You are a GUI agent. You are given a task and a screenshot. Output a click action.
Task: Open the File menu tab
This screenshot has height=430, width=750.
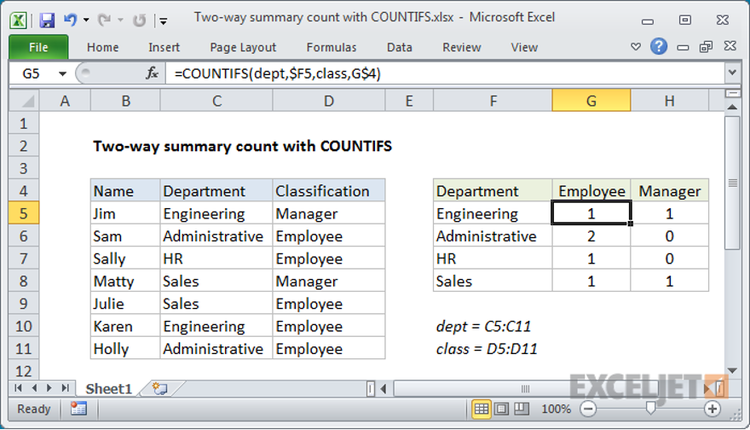point(40,47)
